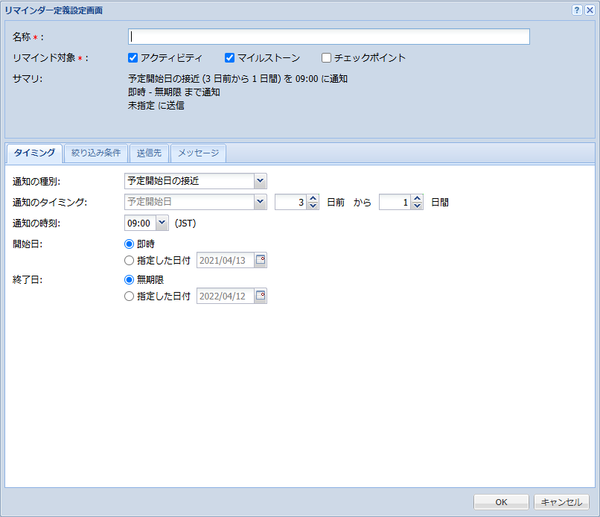Click the 日間 number field showing 1
600x517 pixels.
click(396, 202)
